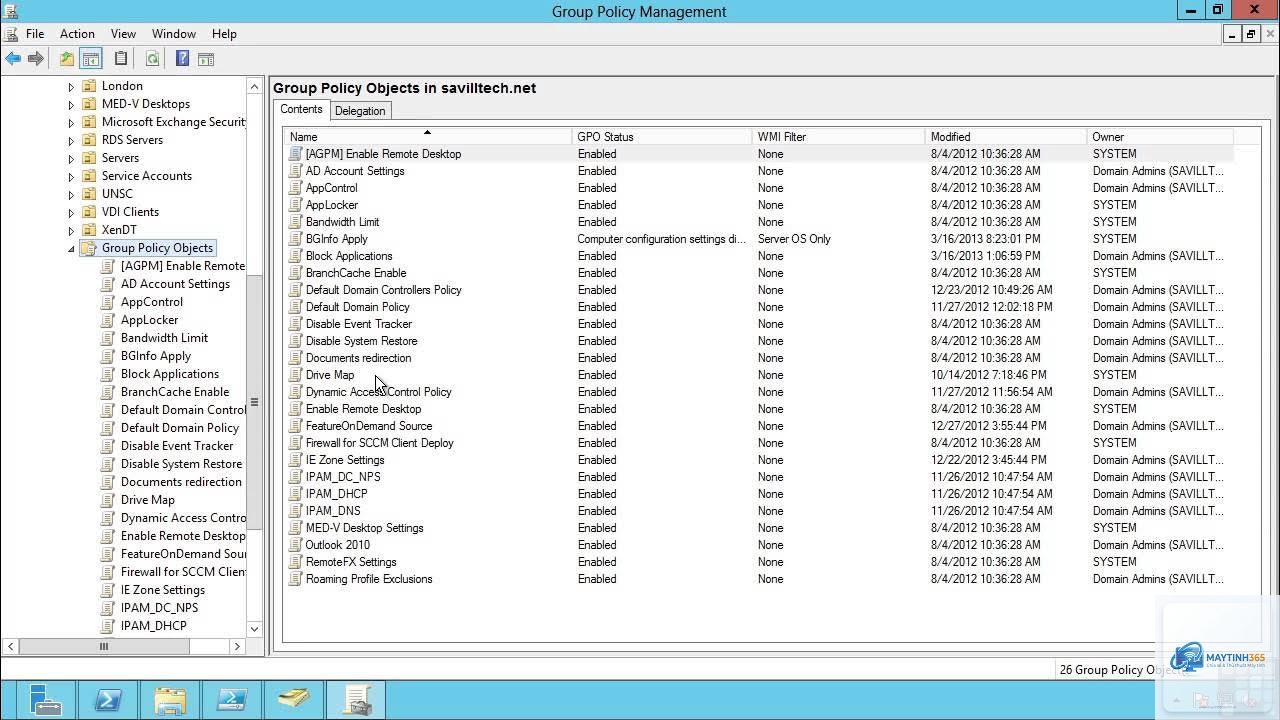
Task: Click the tree pane's vertical scrollbar down arrow
Action: tap(254, 629)
